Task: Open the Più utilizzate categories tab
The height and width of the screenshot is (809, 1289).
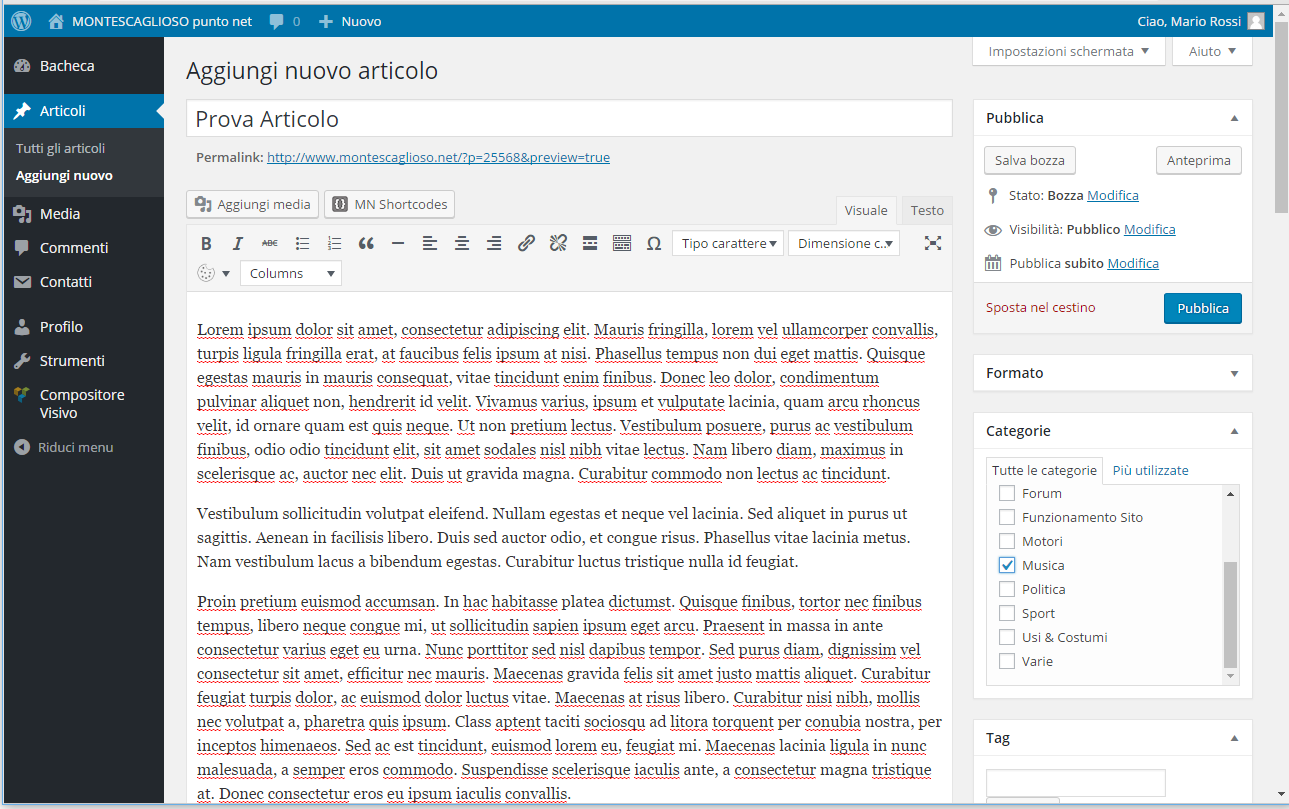Action: (1150, 470)
